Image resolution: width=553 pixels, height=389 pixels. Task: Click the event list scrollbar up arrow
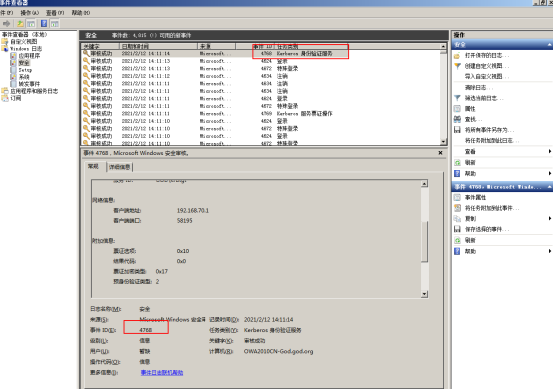[444, 47]
